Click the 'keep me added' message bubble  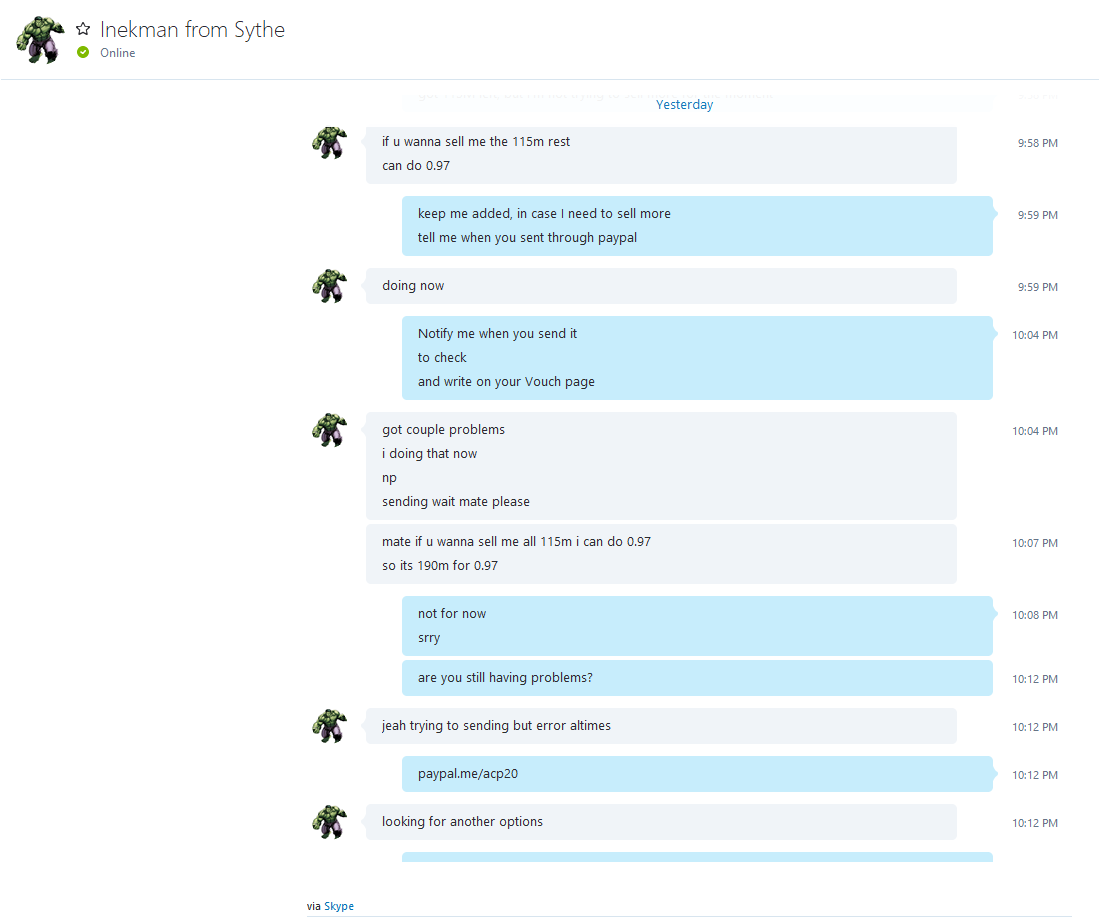tap(697, 226)
